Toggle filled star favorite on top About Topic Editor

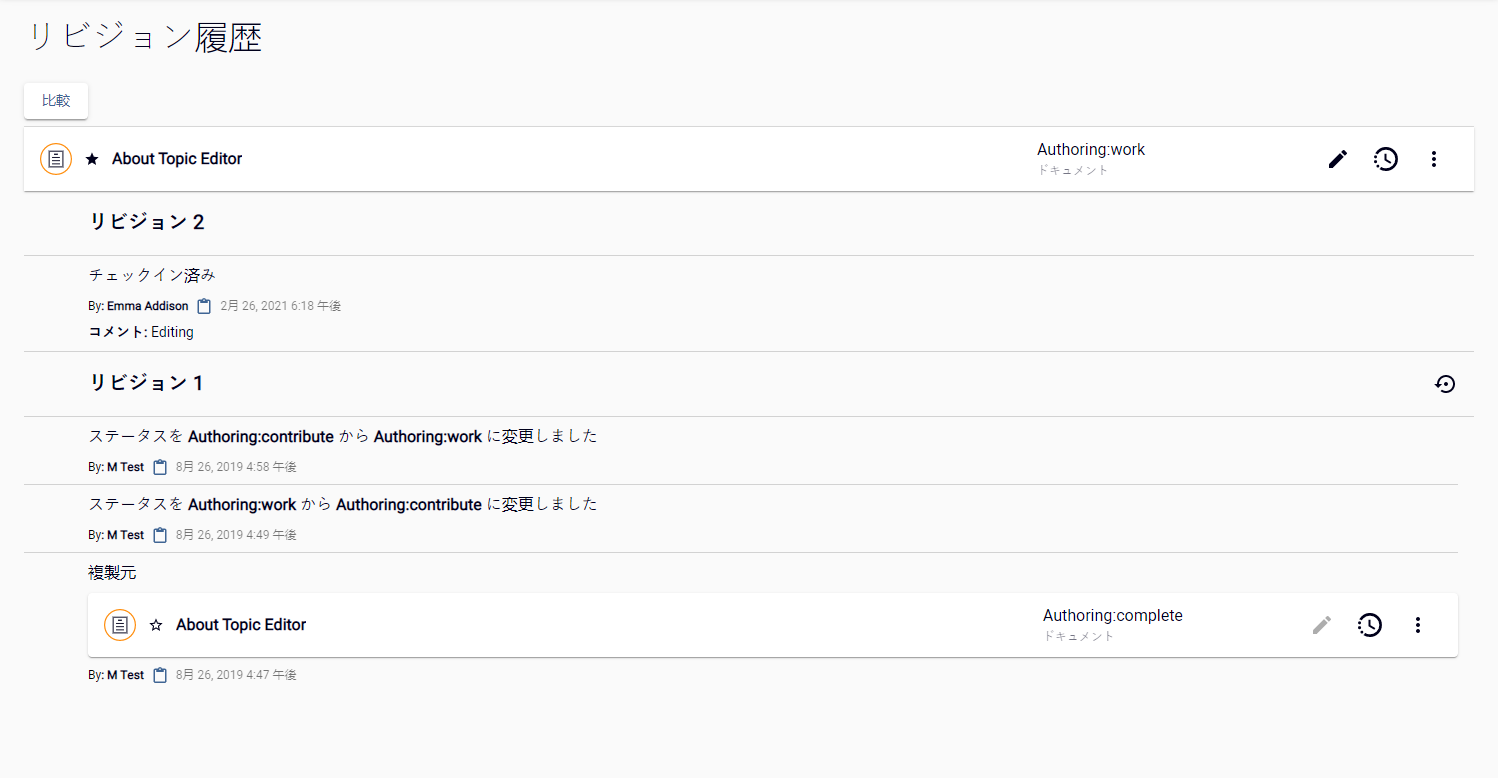click(x=92, y=159)
